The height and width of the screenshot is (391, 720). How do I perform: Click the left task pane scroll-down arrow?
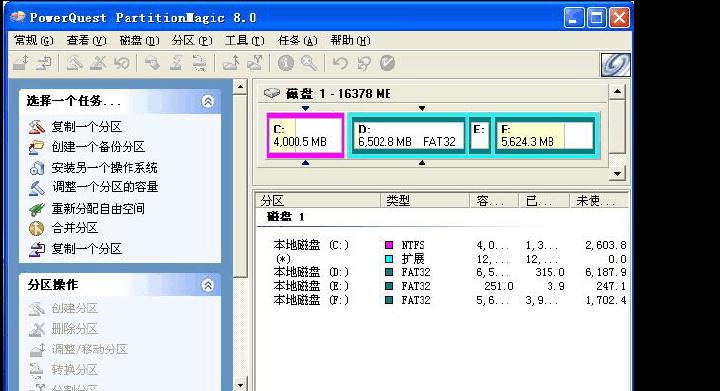pos(240,385)
